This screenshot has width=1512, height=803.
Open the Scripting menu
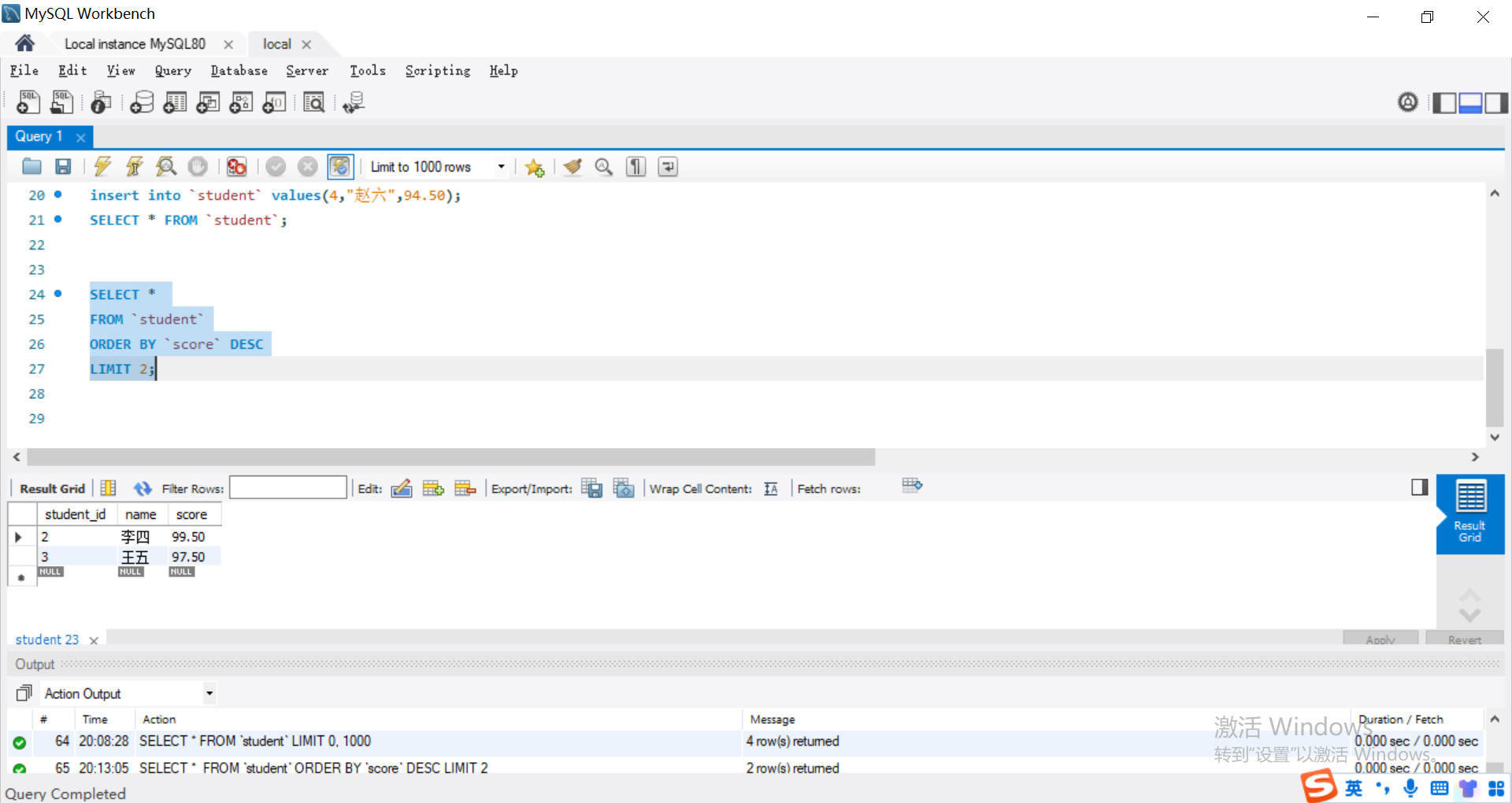point(438,70)
